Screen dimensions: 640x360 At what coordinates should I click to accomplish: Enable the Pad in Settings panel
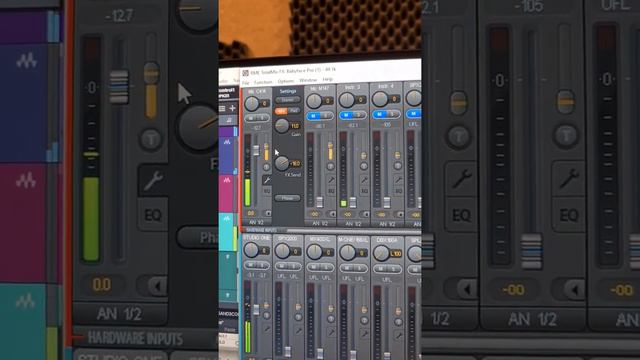click(294, 111)
